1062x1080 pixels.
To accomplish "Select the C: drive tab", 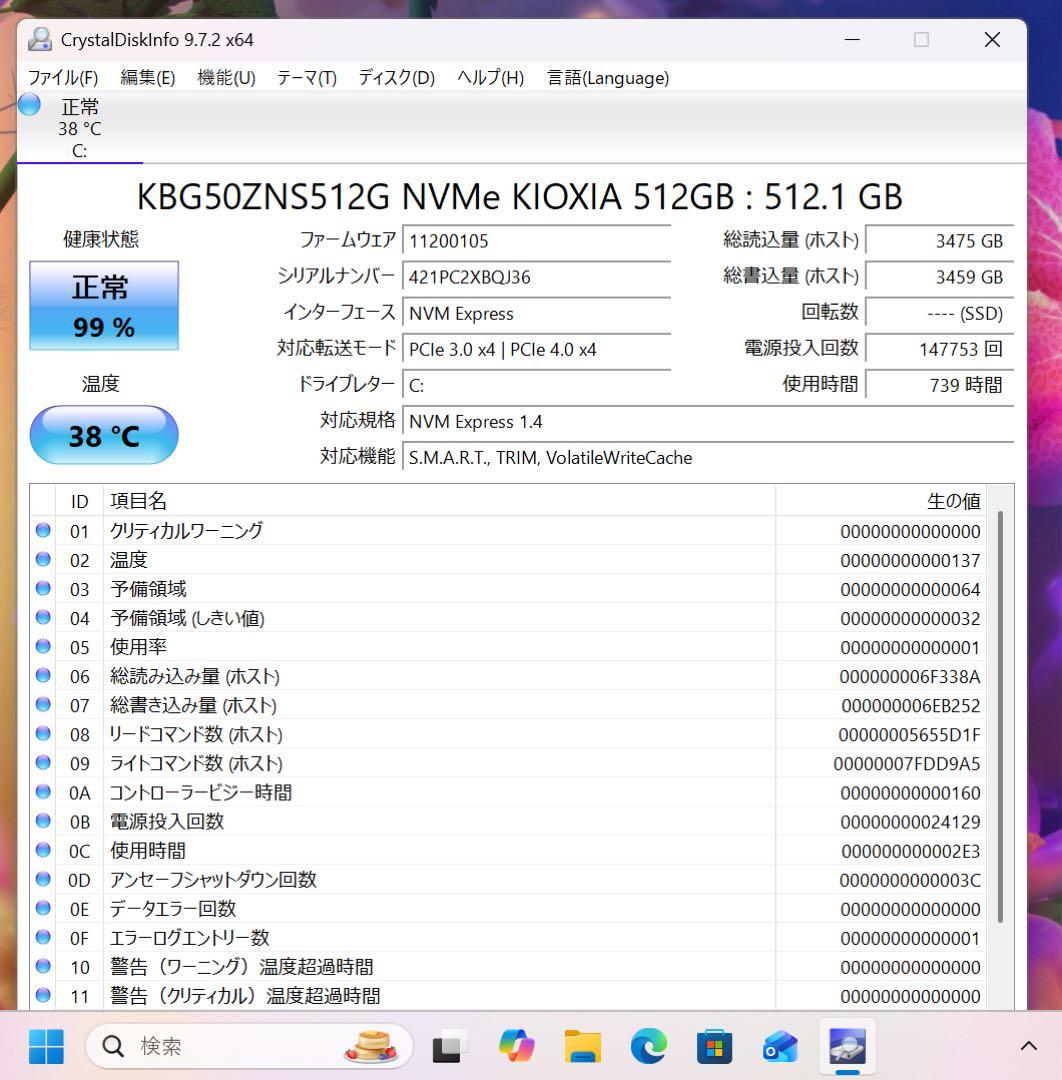I will point(79,128).
